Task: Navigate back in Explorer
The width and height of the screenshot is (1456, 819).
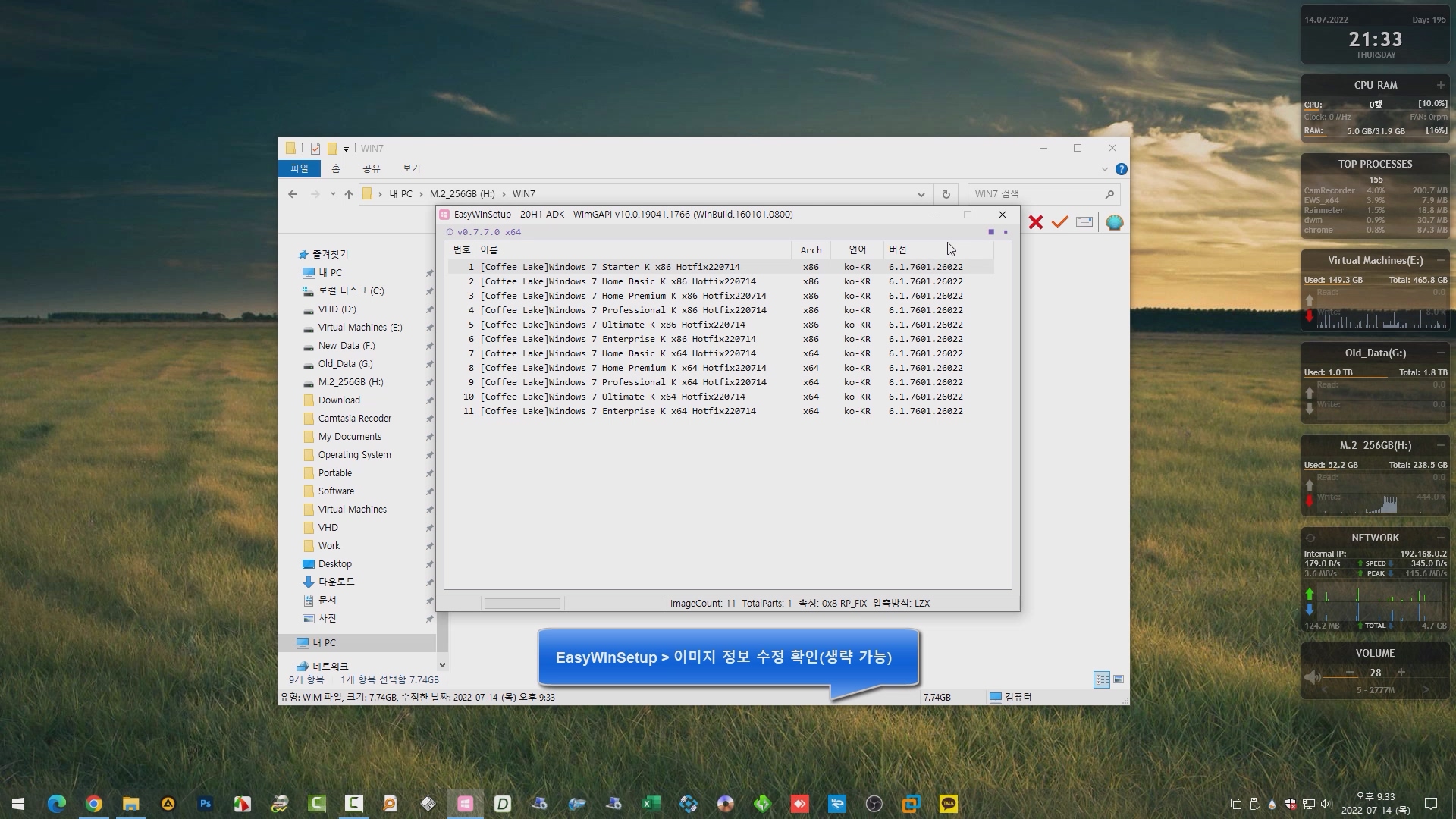Action: pyautogui.click(x=293, y=194)
